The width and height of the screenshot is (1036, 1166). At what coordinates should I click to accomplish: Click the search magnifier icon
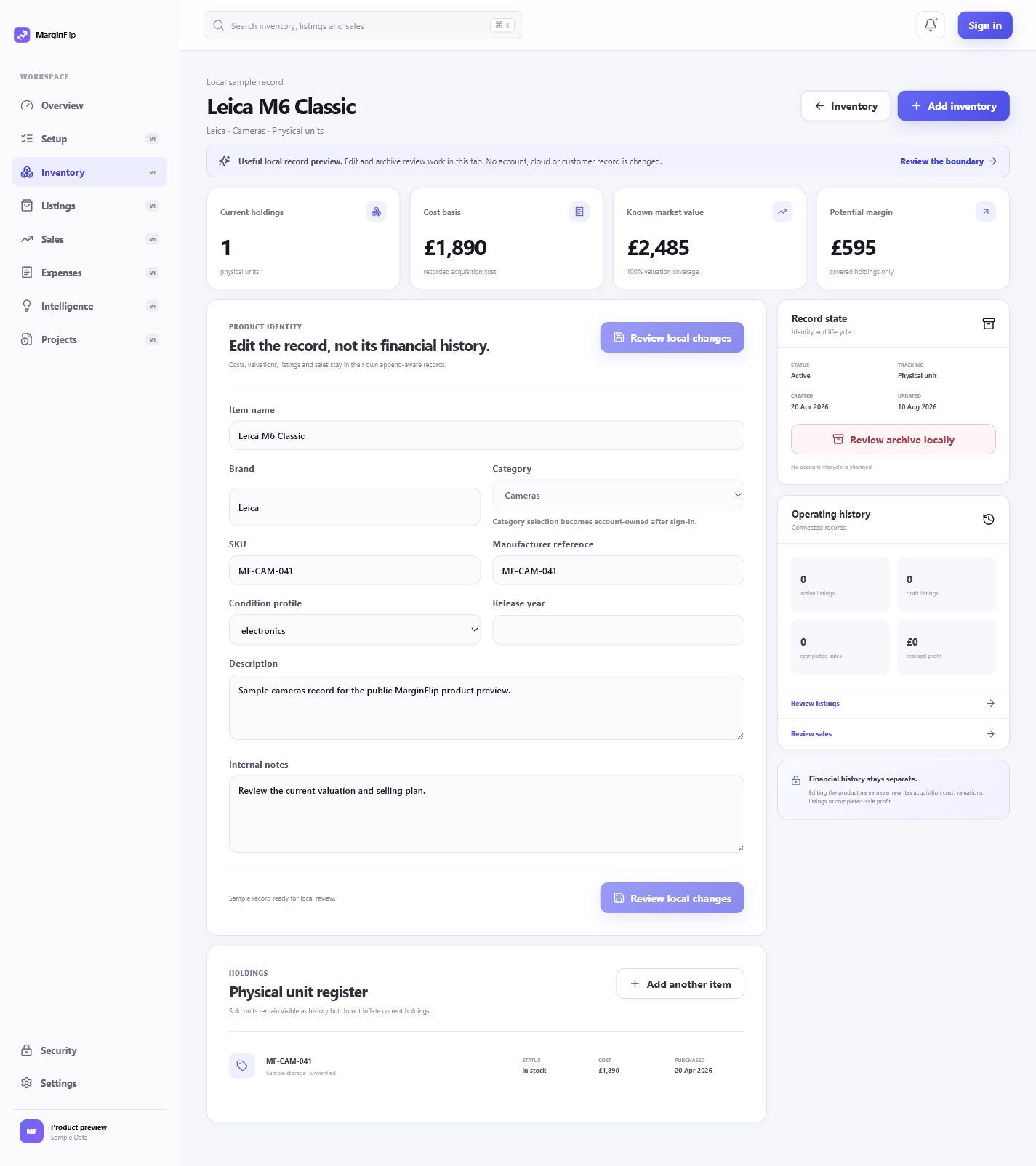pyautogui.click(x=218, y=25)
